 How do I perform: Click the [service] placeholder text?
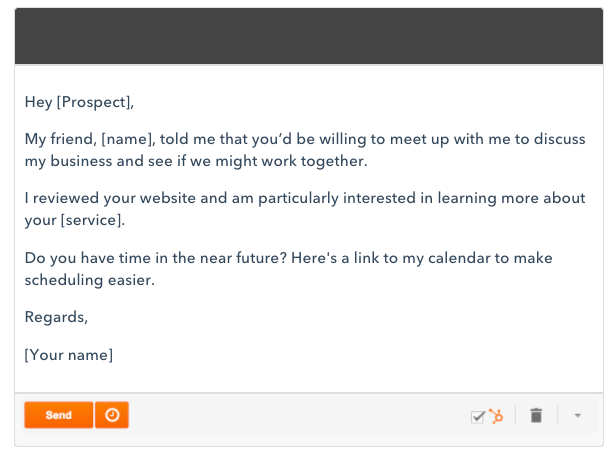(x=91, y=220)
